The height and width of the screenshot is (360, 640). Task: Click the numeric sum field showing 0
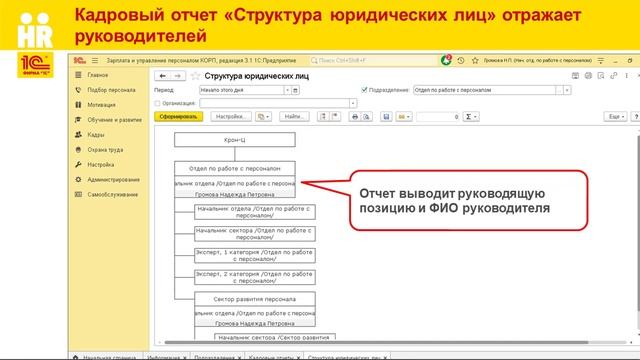click(x=438, y=117)
